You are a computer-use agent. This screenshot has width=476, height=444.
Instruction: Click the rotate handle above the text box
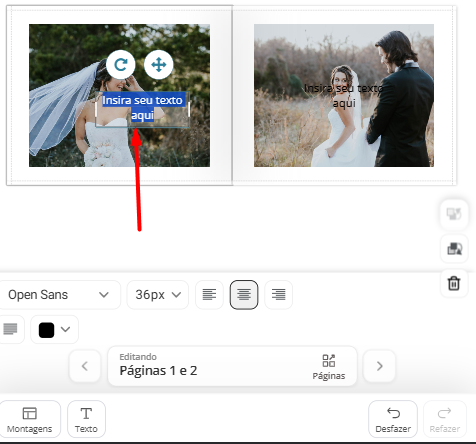tap(121, 64)
